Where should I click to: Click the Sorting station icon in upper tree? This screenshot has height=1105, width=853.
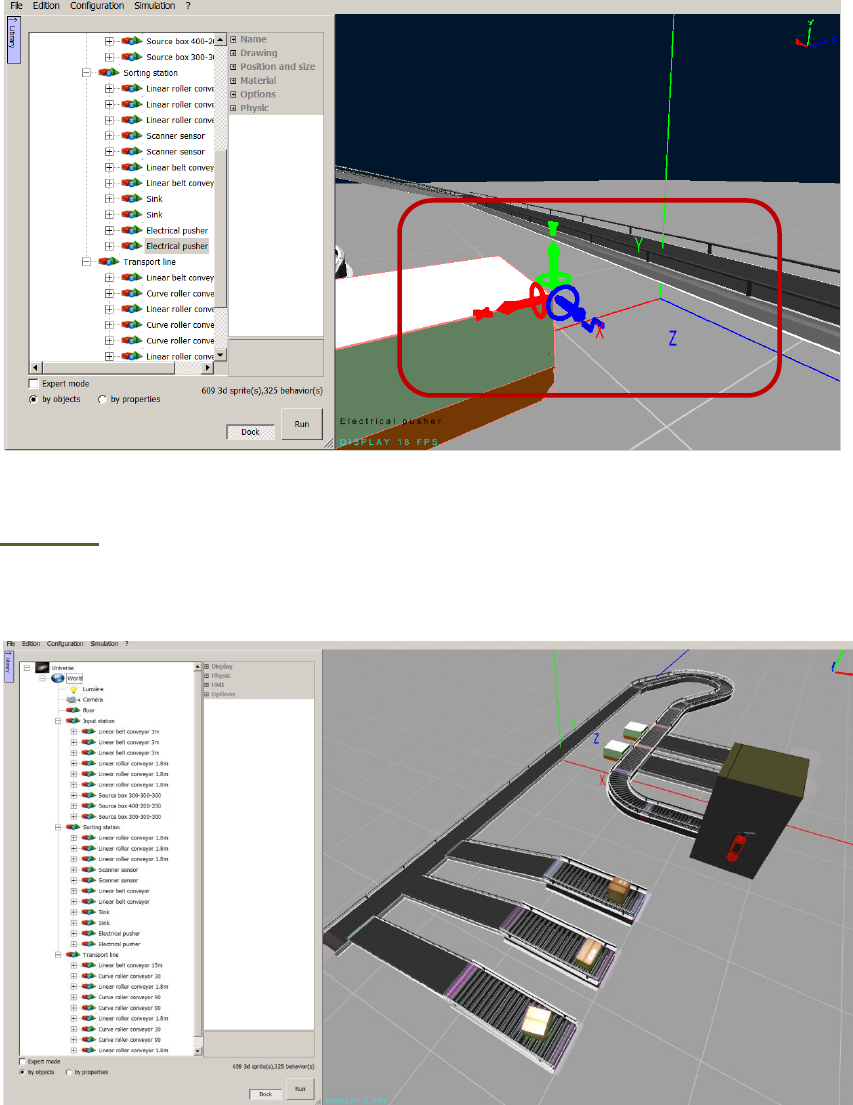click(x=109, y=73)
